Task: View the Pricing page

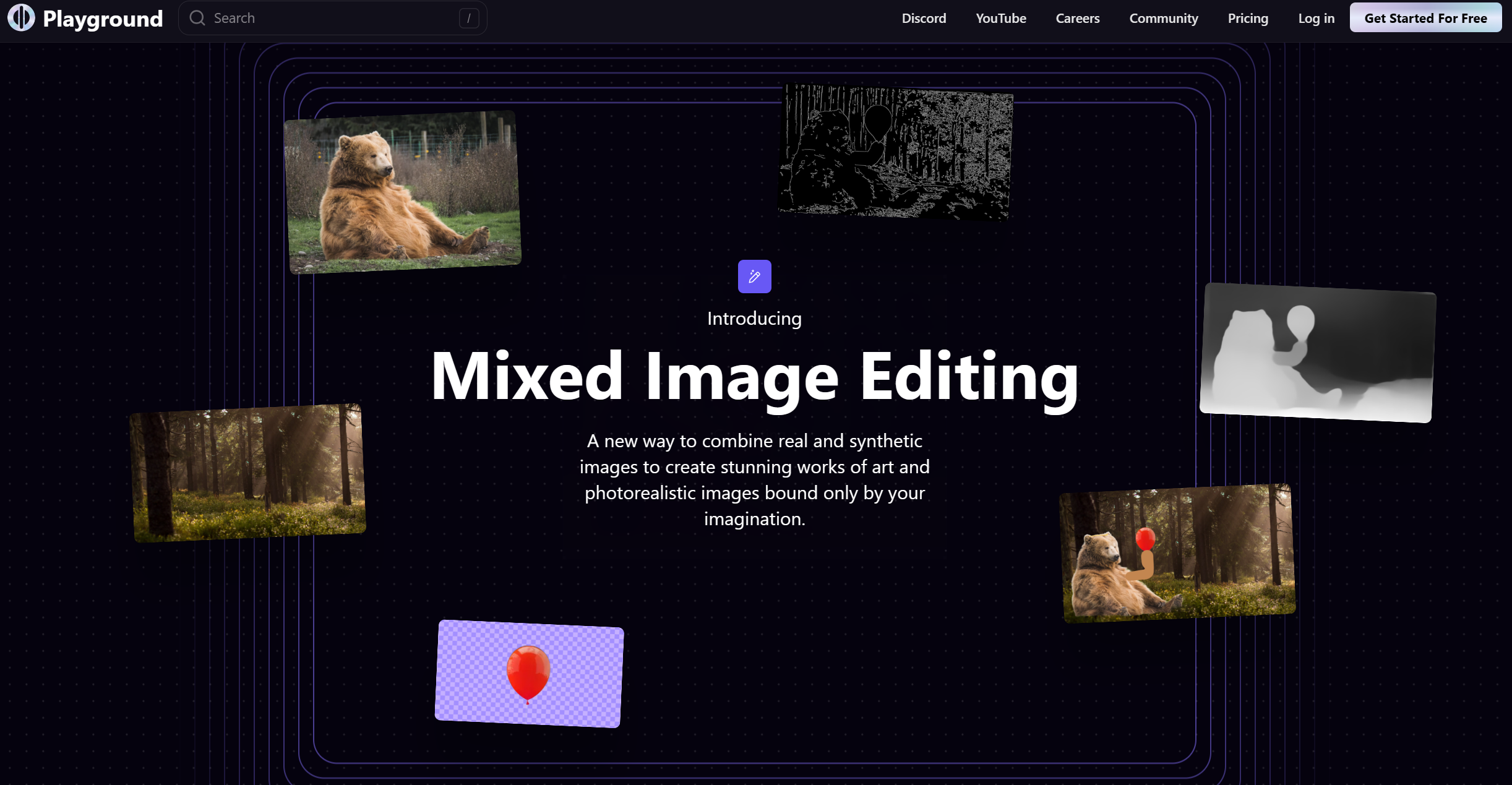Action: click(1248, 19)
